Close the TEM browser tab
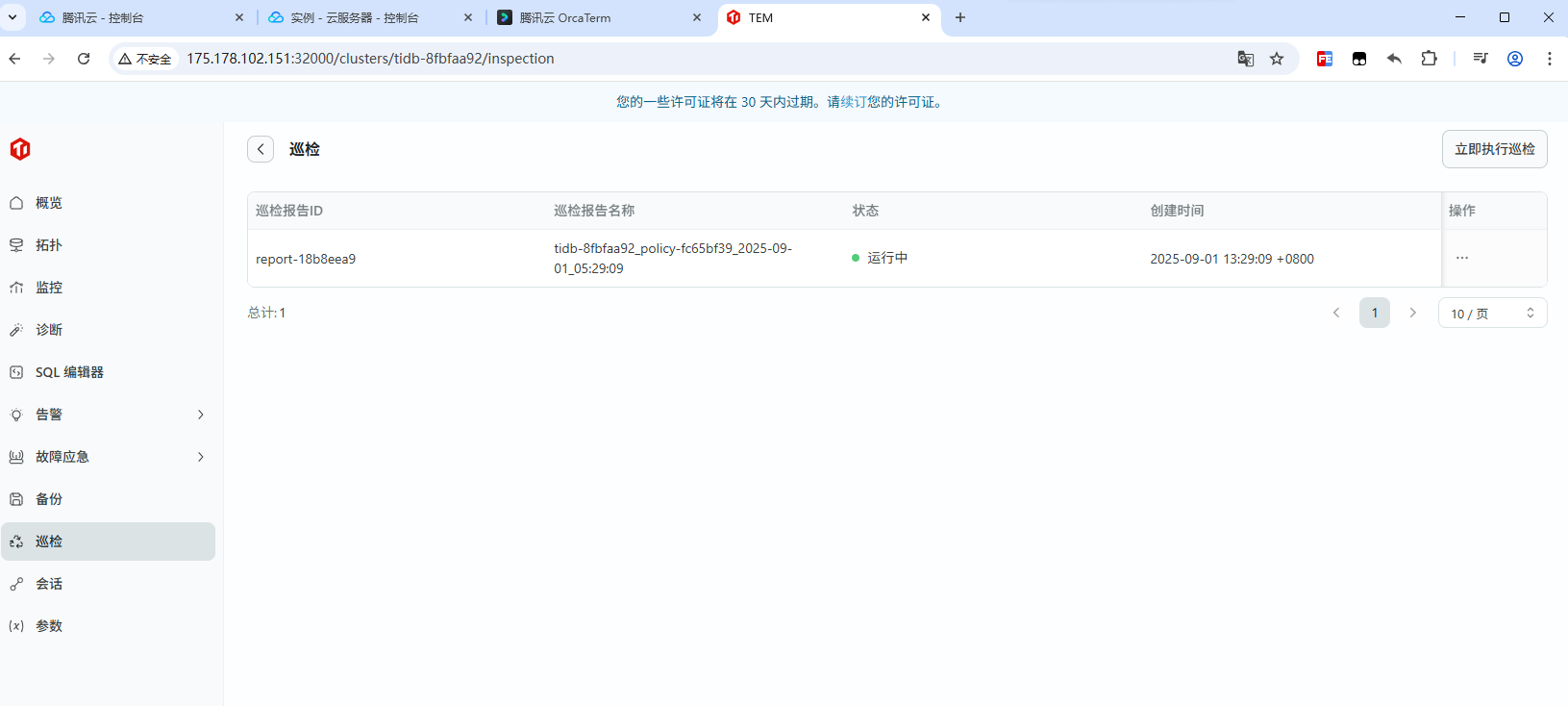 [926, 17]
